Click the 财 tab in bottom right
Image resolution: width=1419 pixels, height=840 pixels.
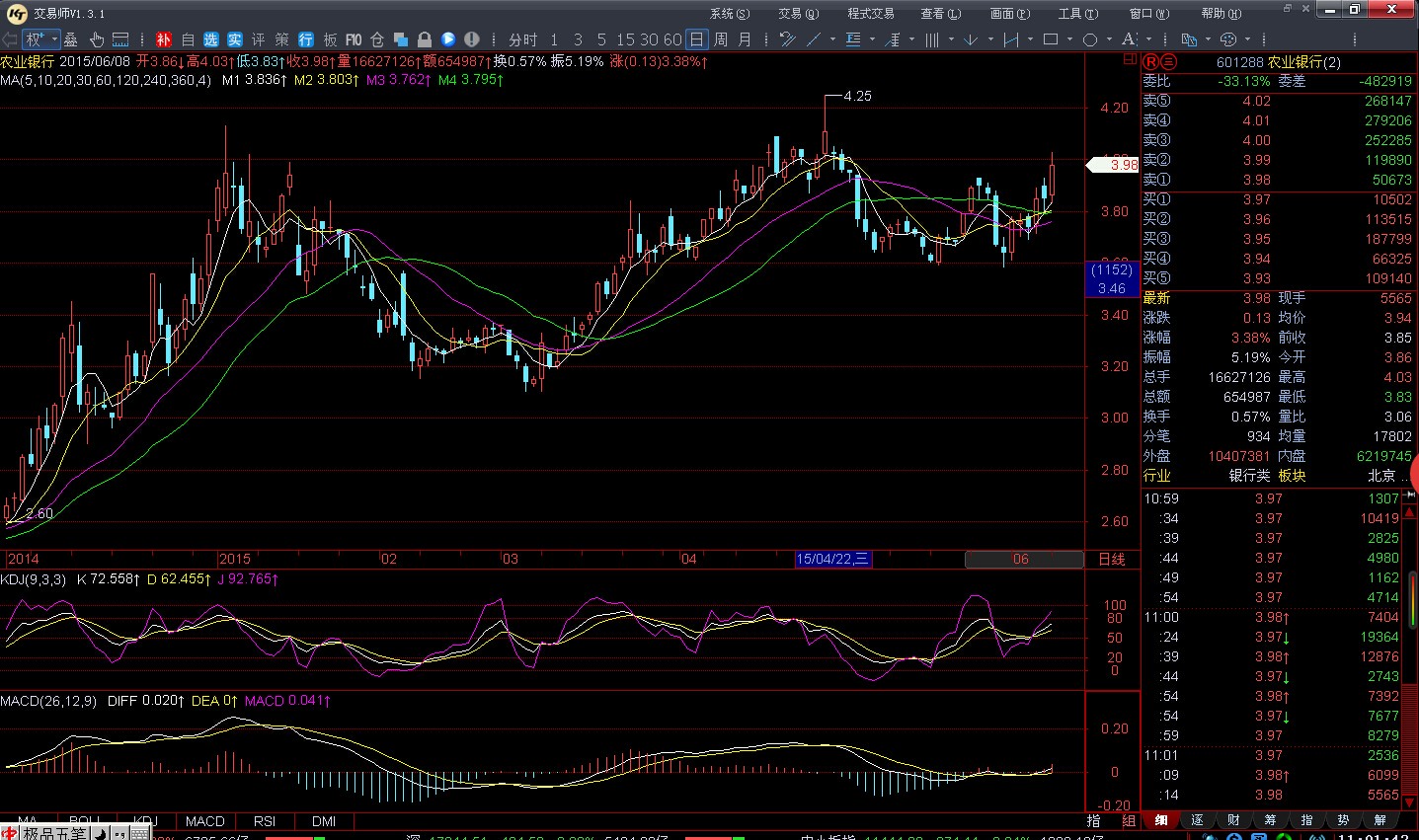[1233, 820]
